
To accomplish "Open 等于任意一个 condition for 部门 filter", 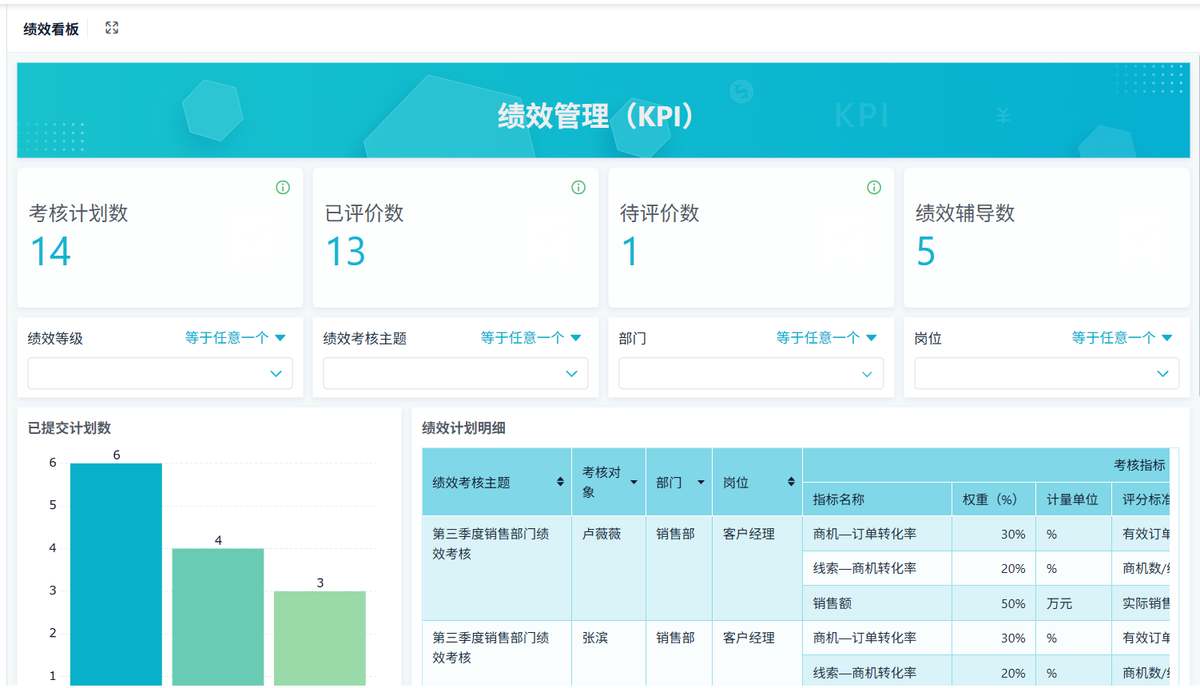I will click(x=827, y=338).
